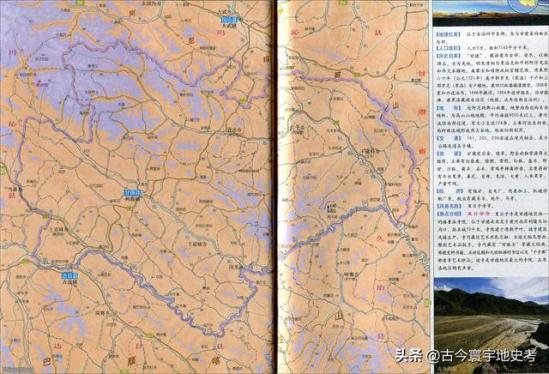Click the globe locator icon above the banner photo
The height and width of the screenshot is (374, 549).
click(523, 5)
